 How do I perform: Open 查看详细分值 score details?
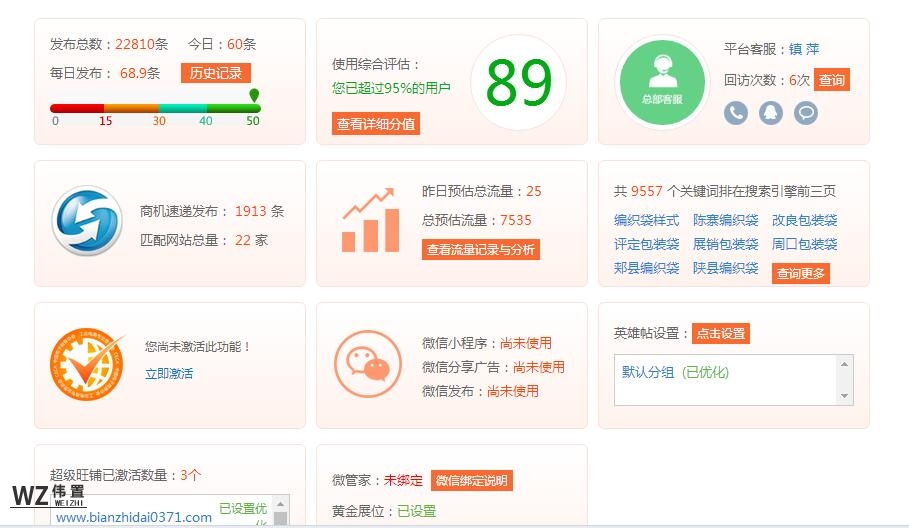click(376, 124)
